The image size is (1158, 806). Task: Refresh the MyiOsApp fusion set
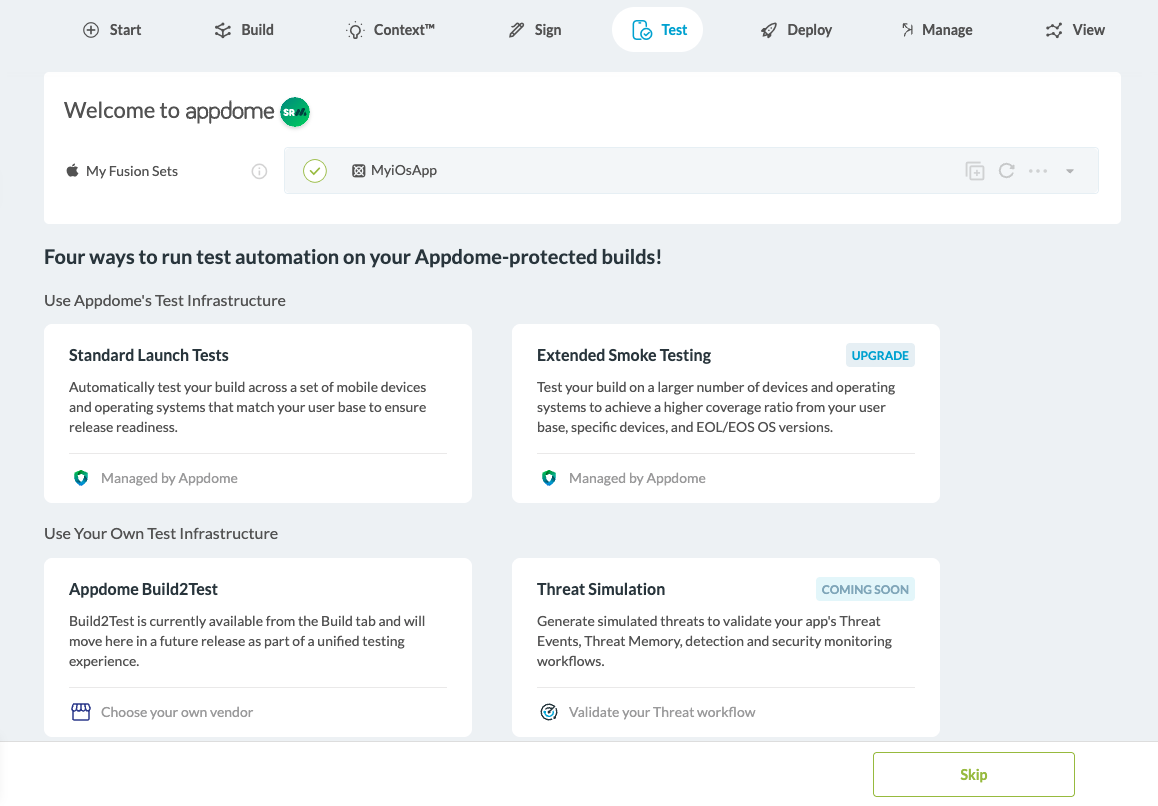(1007, 171)
